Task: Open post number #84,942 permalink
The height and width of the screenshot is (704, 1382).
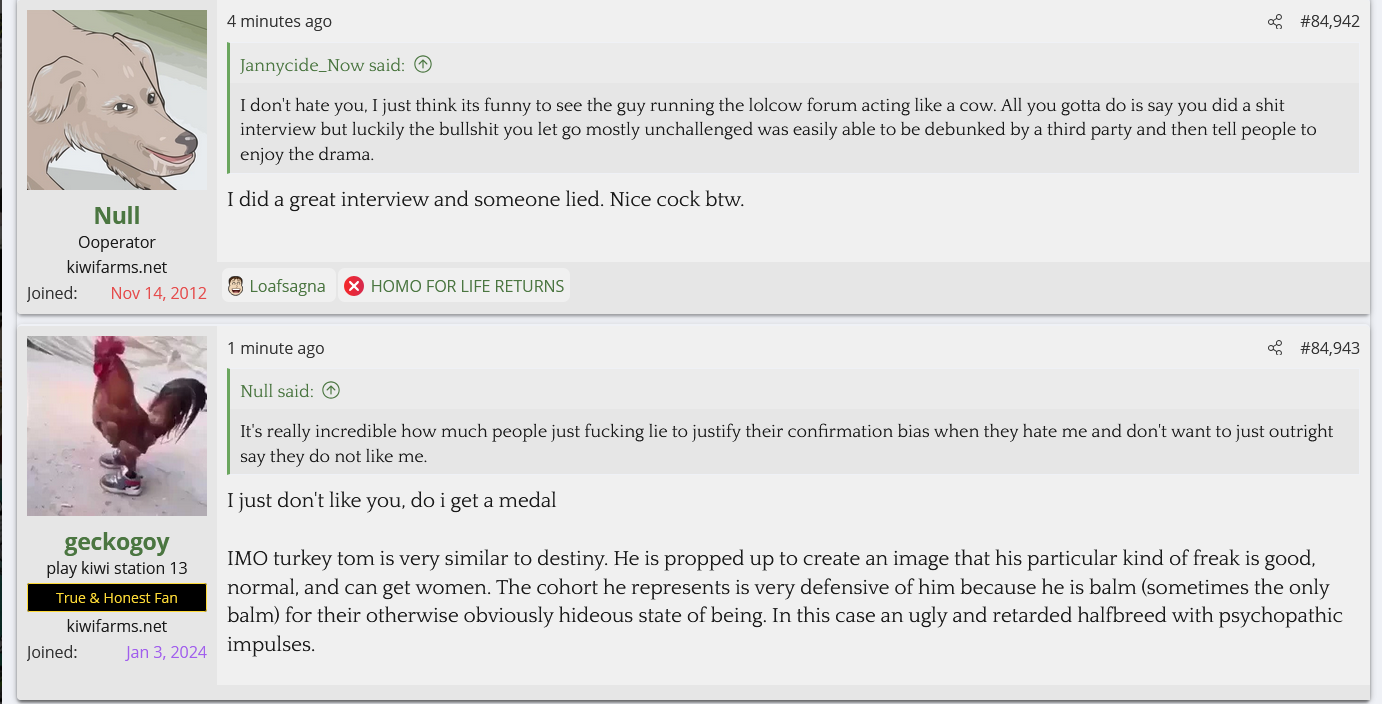Action: pyautogui.click(x=1330, y=22)
